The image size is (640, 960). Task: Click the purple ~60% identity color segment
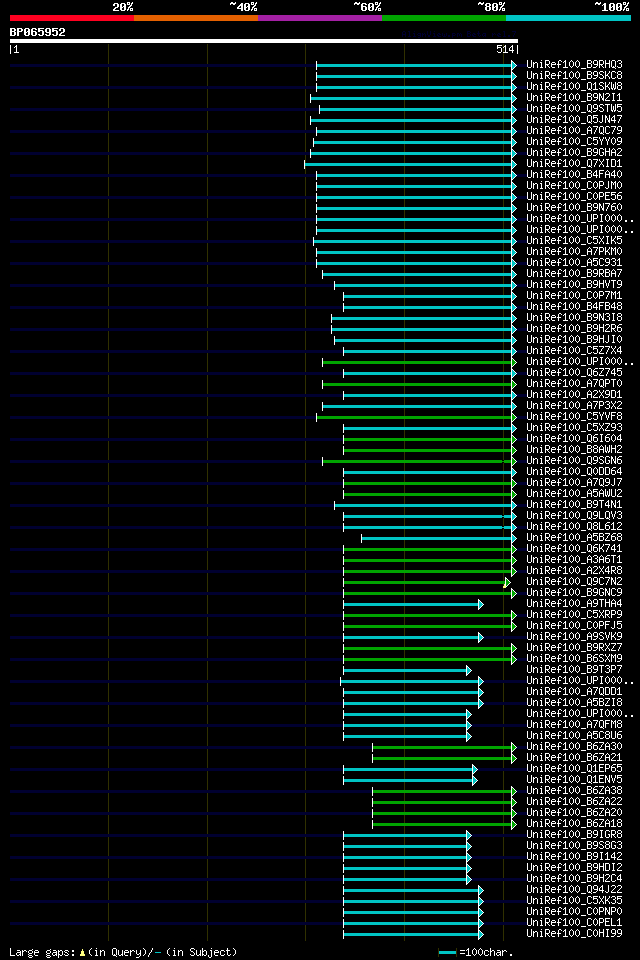(320, 18)
